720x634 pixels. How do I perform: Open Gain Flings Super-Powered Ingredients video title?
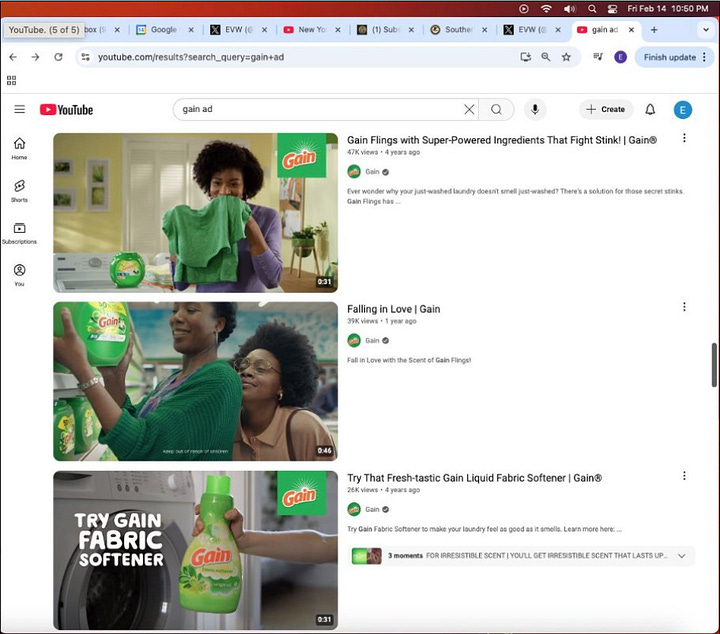pyautogui.click(x=502, y=140)
